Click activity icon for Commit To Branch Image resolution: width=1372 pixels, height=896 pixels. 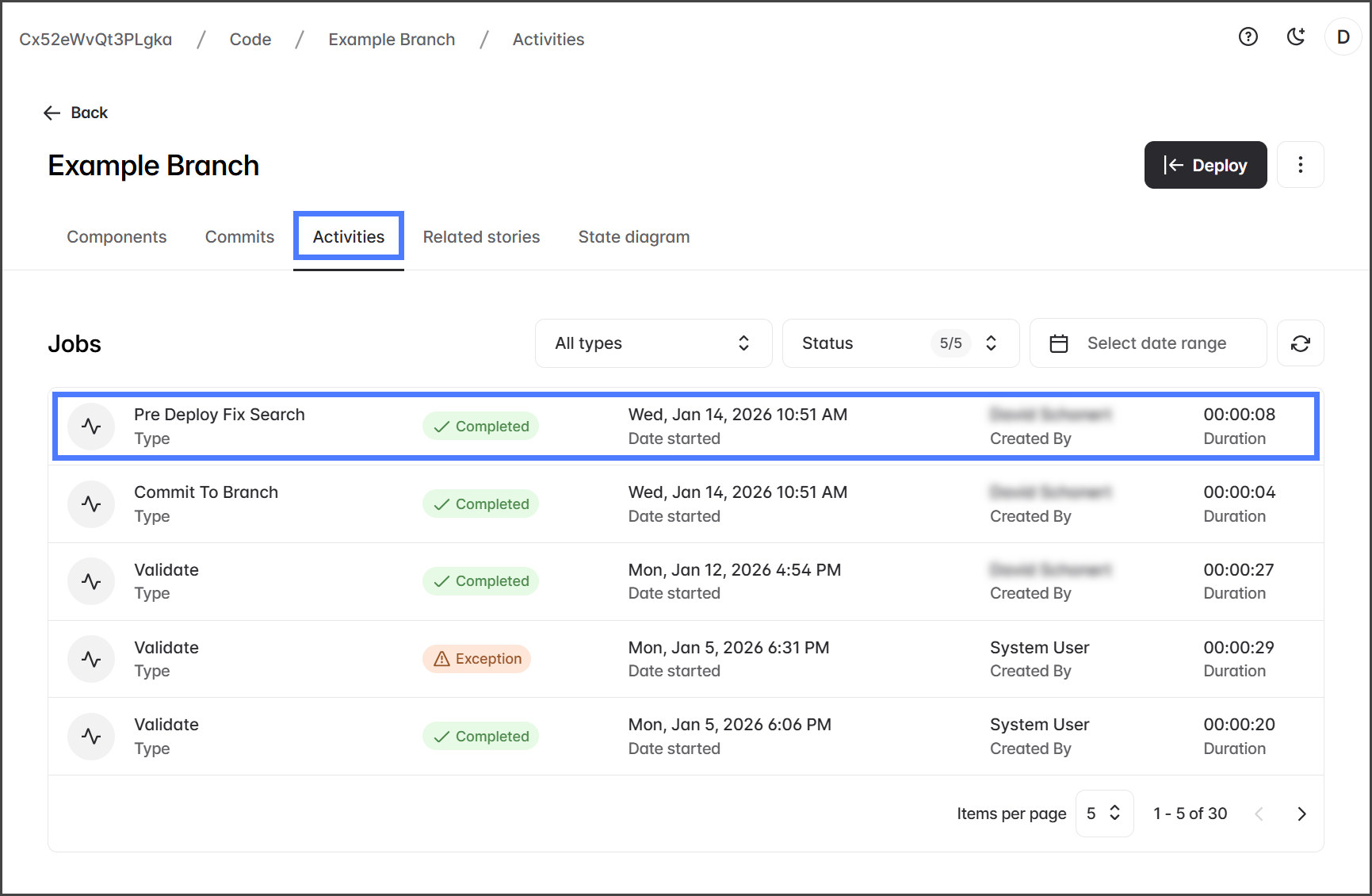91,504
